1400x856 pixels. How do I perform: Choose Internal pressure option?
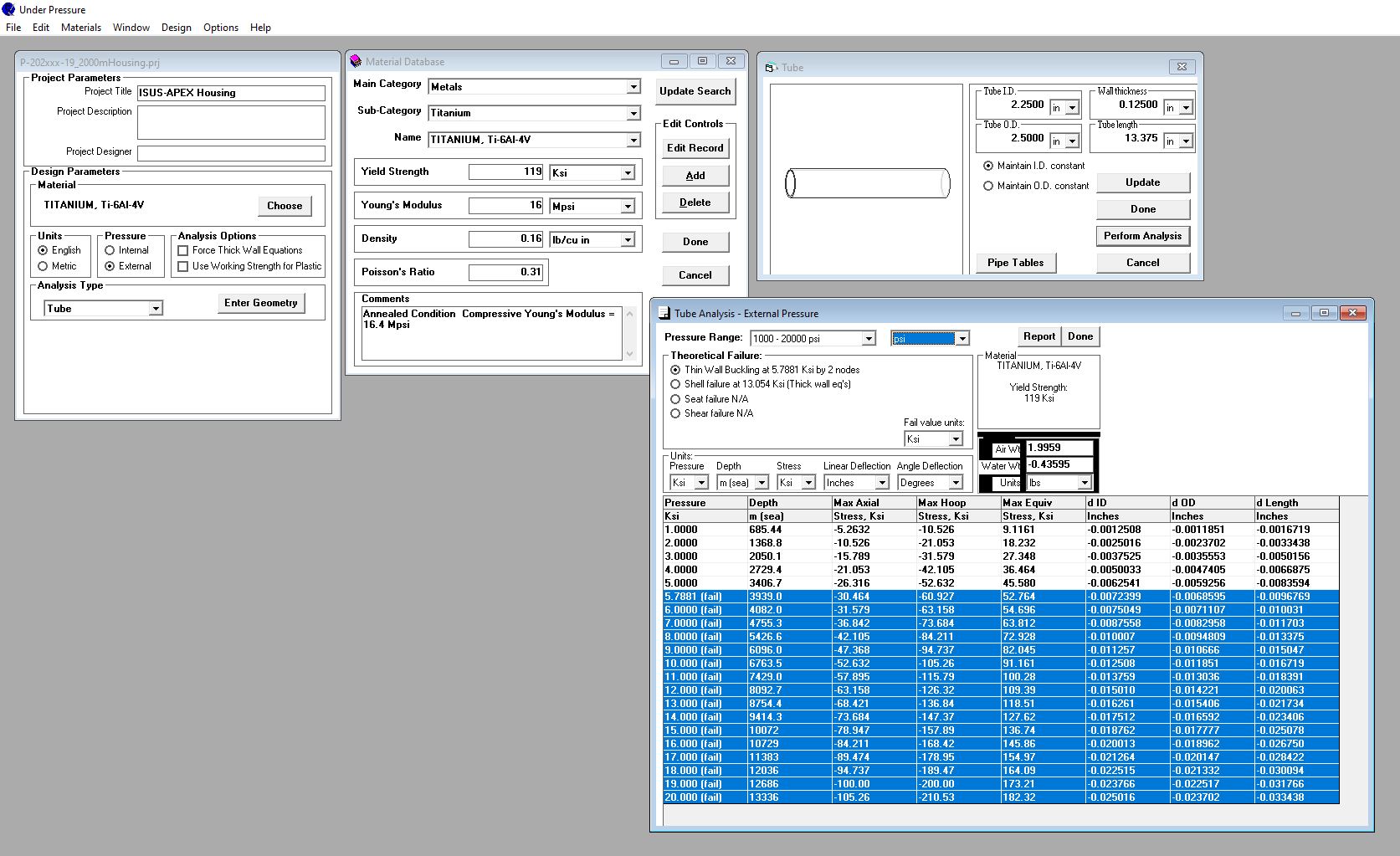(110, 250)
